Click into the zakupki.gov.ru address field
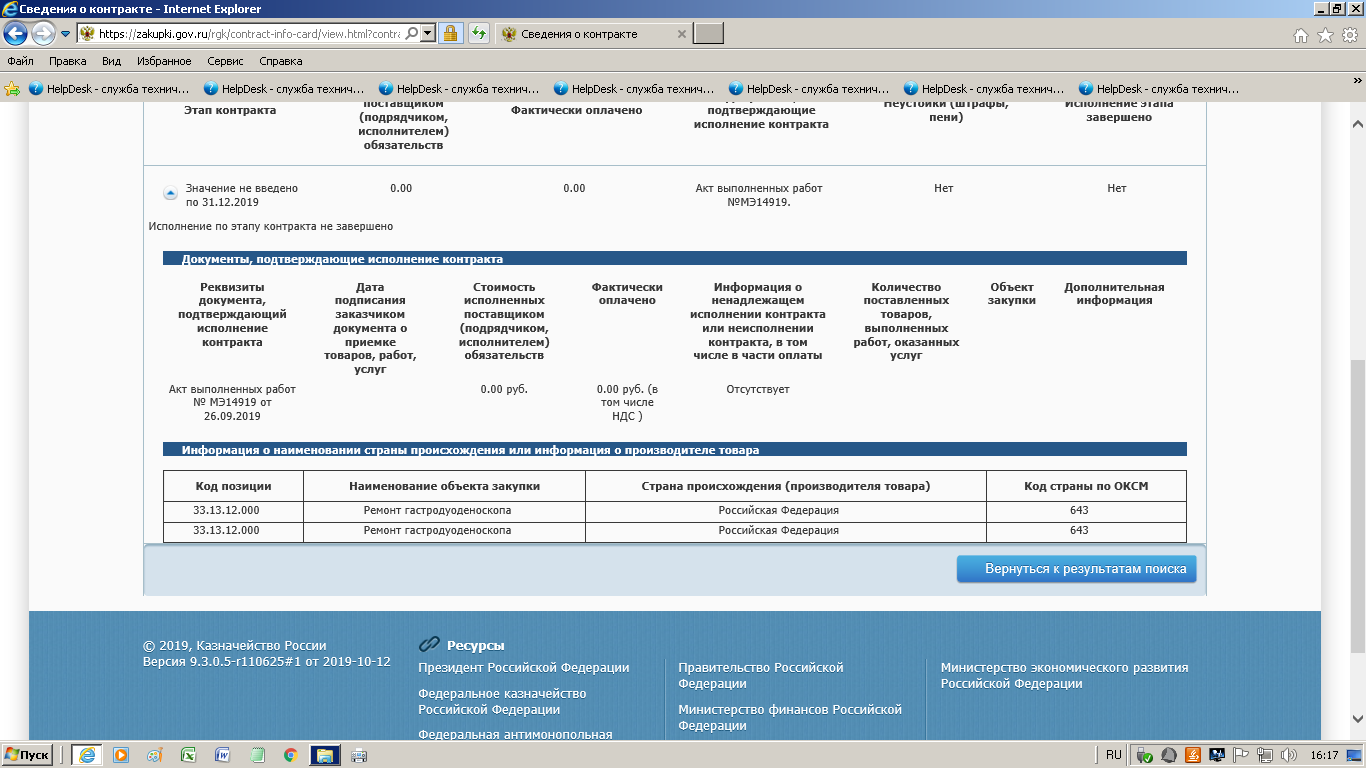The width and height of the screenshot is (1366, 768). 249,34
